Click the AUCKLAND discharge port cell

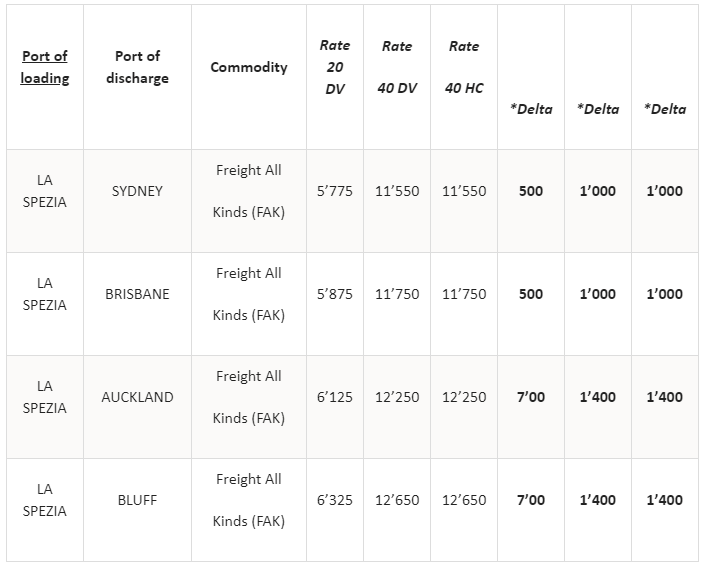point(137,397)
